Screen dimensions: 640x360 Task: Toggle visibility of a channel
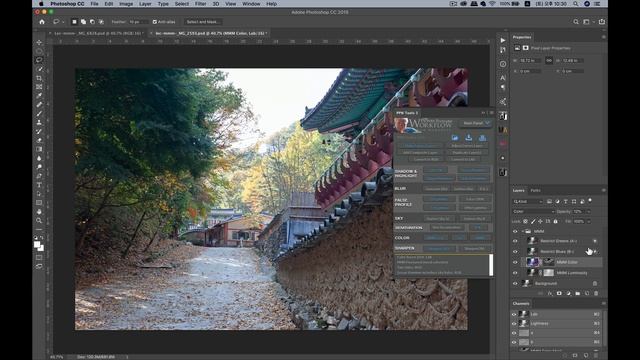[514, 333]
